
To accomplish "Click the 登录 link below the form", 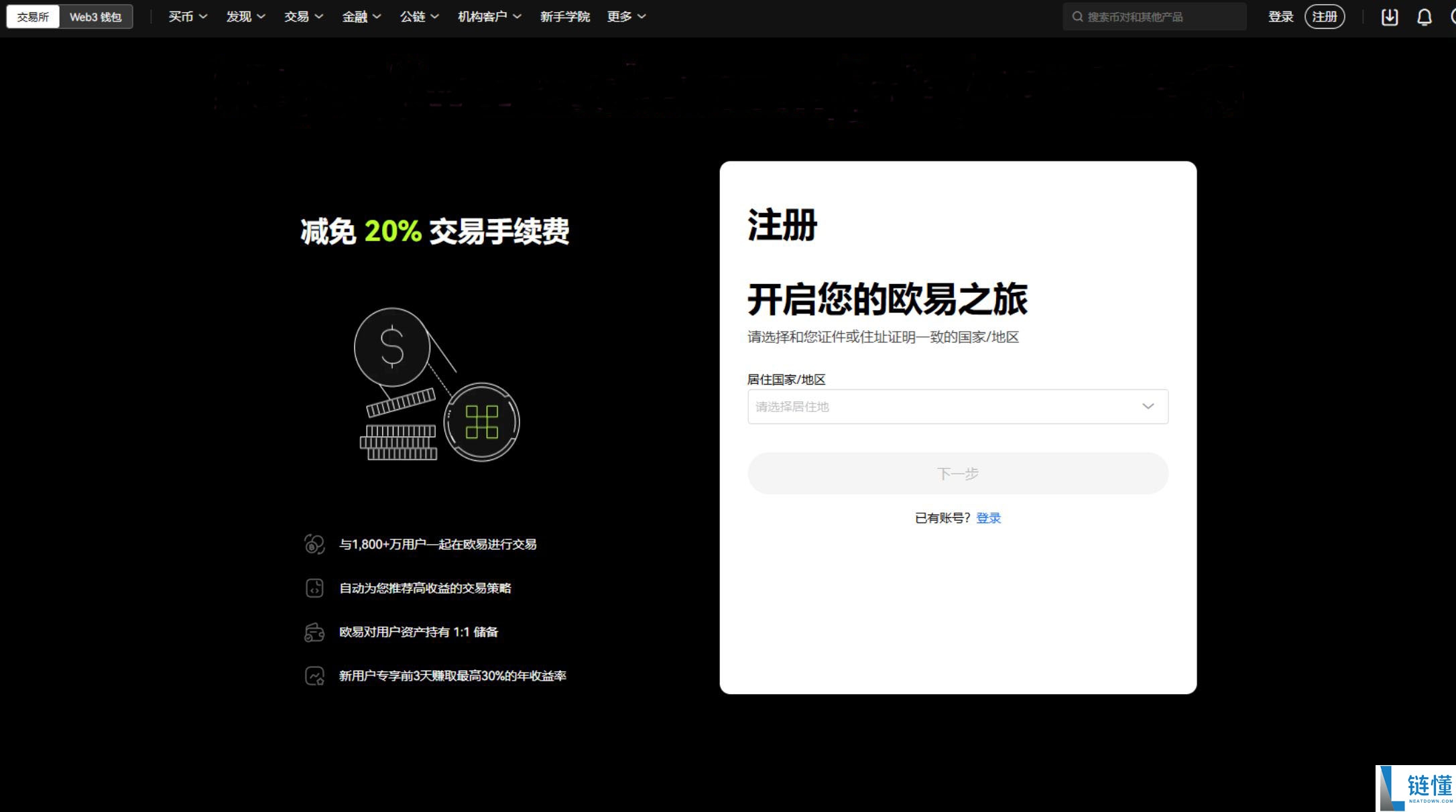I will [x=988, y=517].
